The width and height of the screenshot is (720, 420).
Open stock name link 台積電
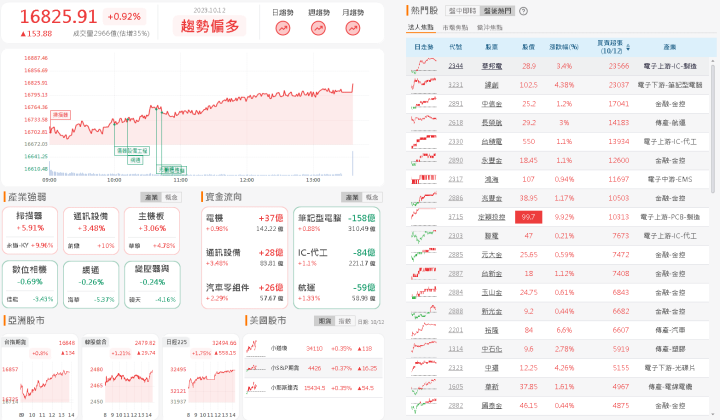[491, 141]
